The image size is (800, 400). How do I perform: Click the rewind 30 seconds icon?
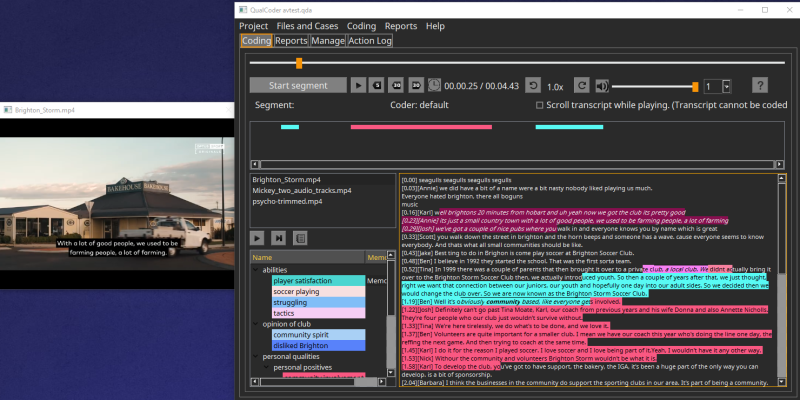pos(396,85)
